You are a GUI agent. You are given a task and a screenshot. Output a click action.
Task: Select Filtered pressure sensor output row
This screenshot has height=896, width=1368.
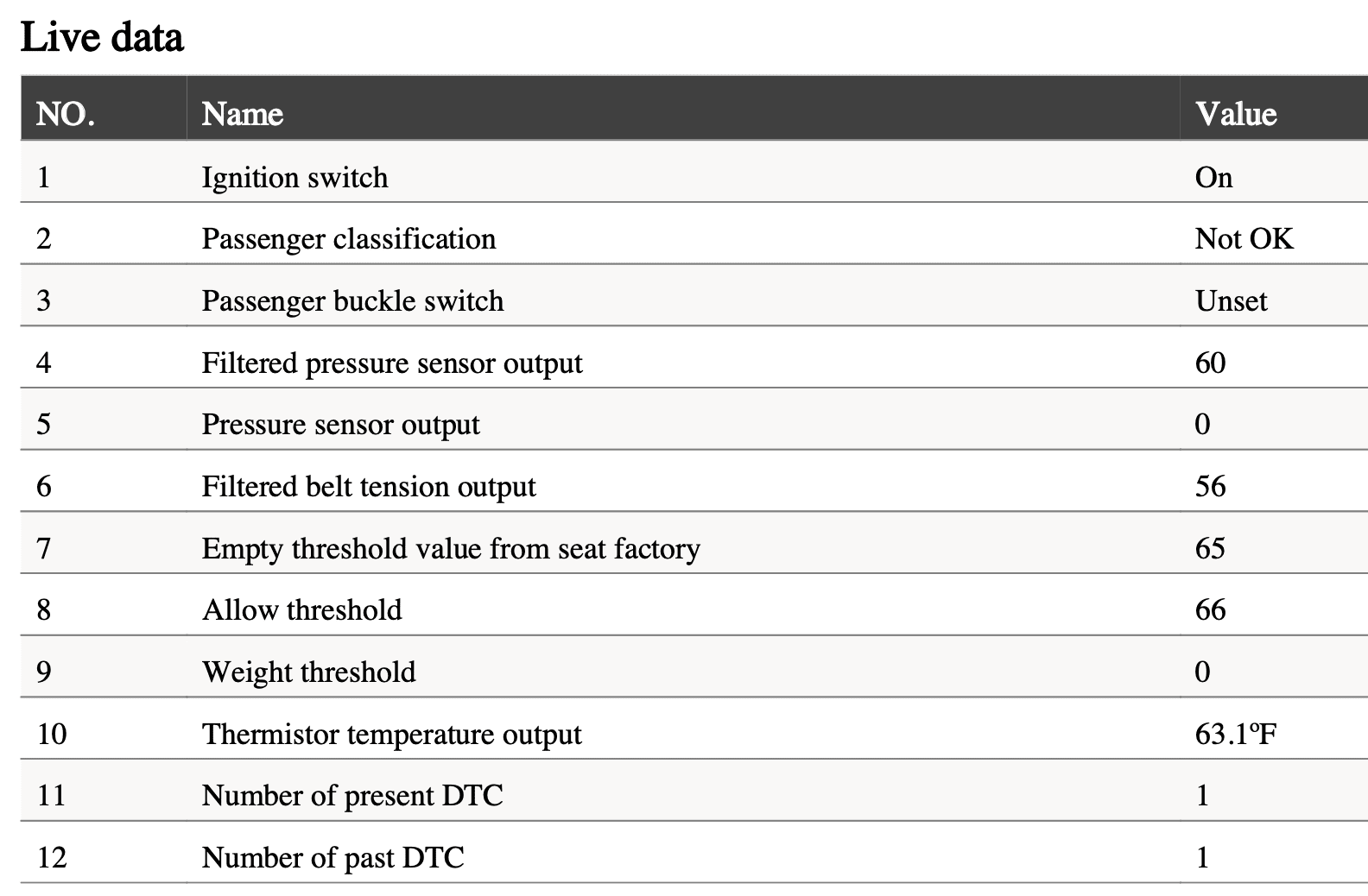(694, 363)
